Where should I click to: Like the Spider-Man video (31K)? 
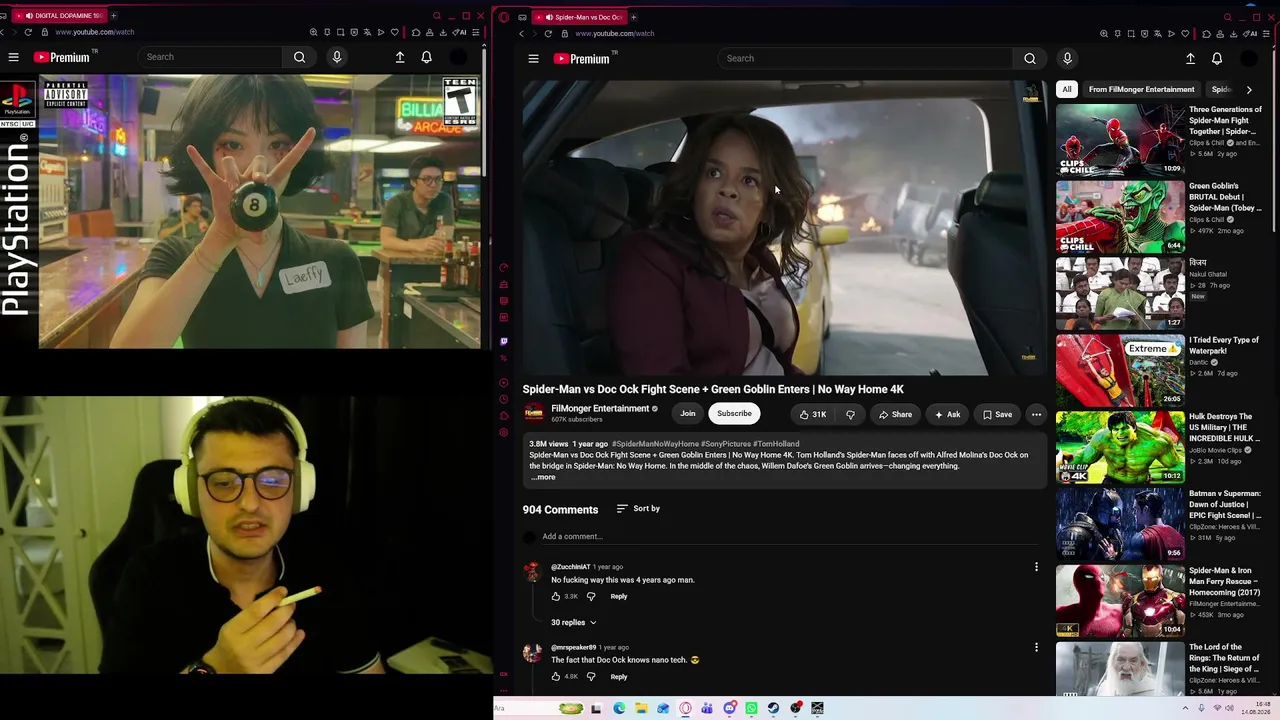click(x=811, y=414)
